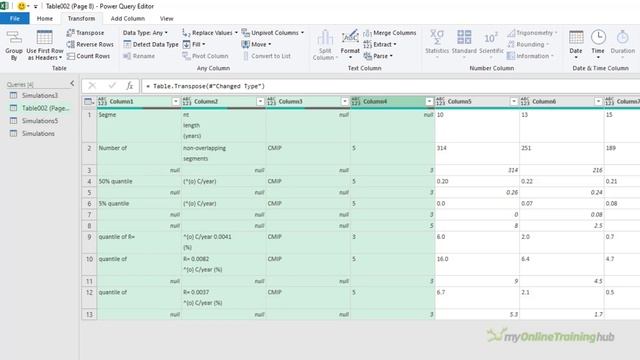This screenshot has width=640, height=360.
Task: Click the Date column icon
Action: (576, 37)
